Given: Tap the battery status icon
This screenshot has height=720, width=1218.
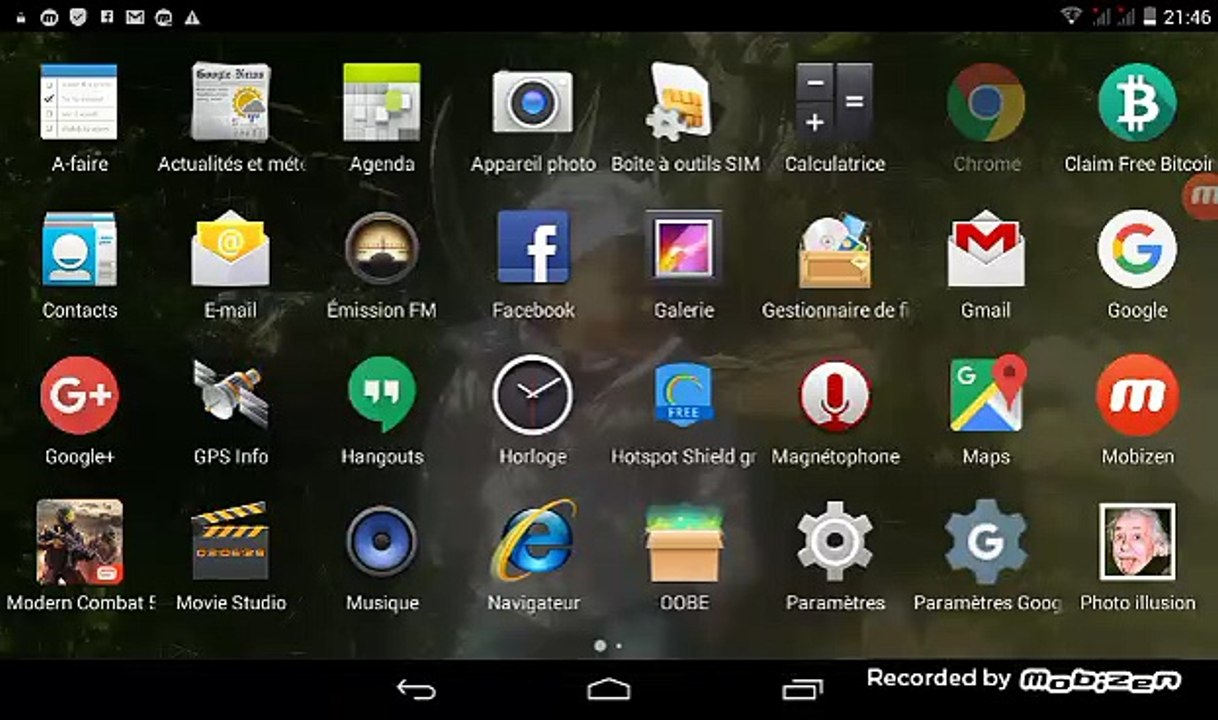Looking at the screenshot, I should coord(1149,16).
